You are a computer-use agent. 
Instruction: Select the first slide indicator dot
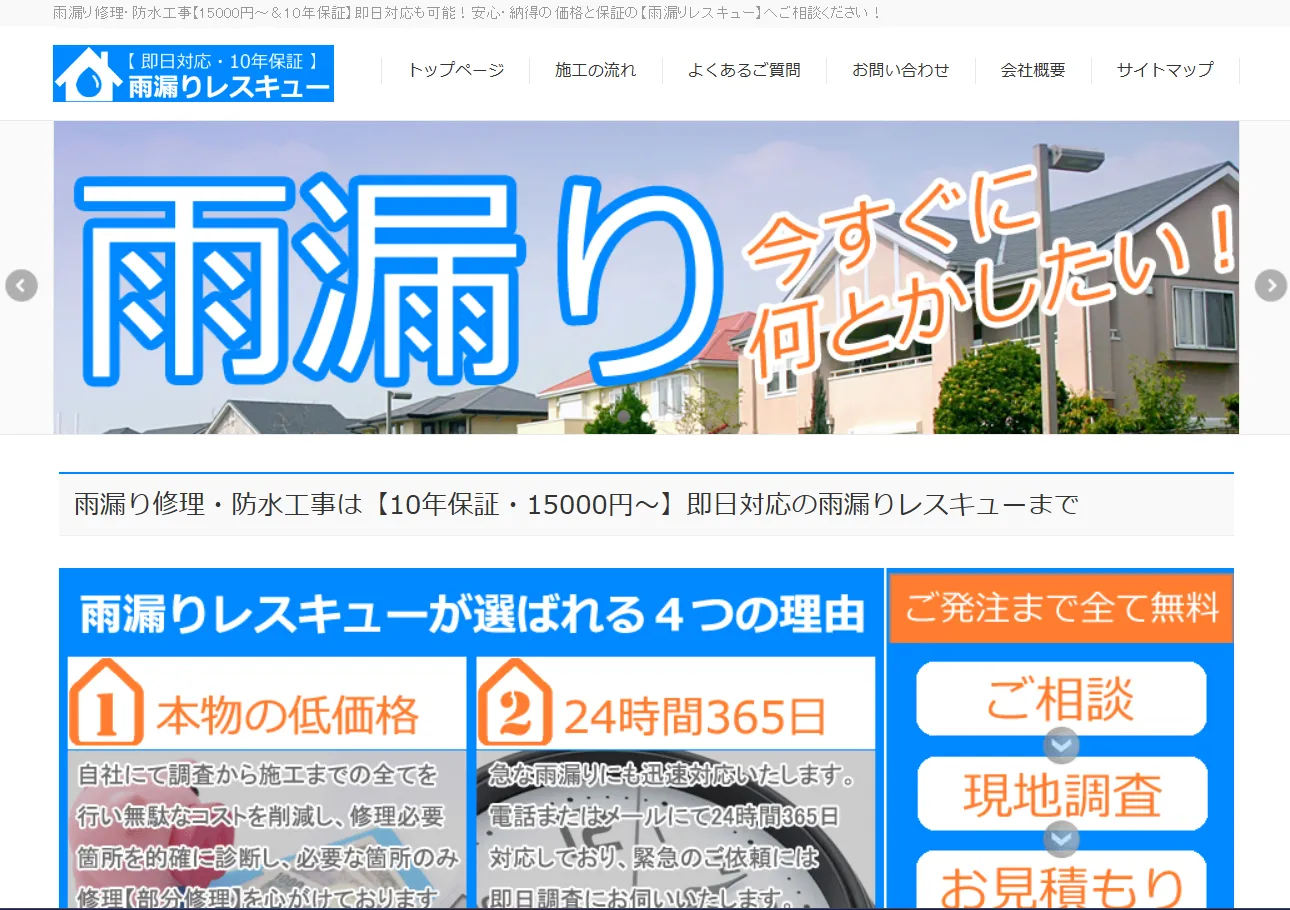pyautogui.click(x=624, y=416)
